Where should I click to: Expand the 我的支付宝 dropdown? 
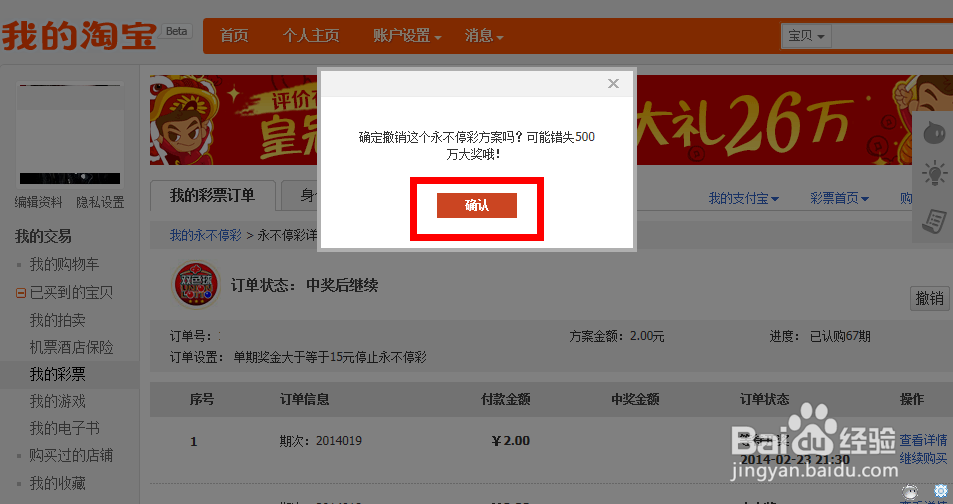coord(743,198)
